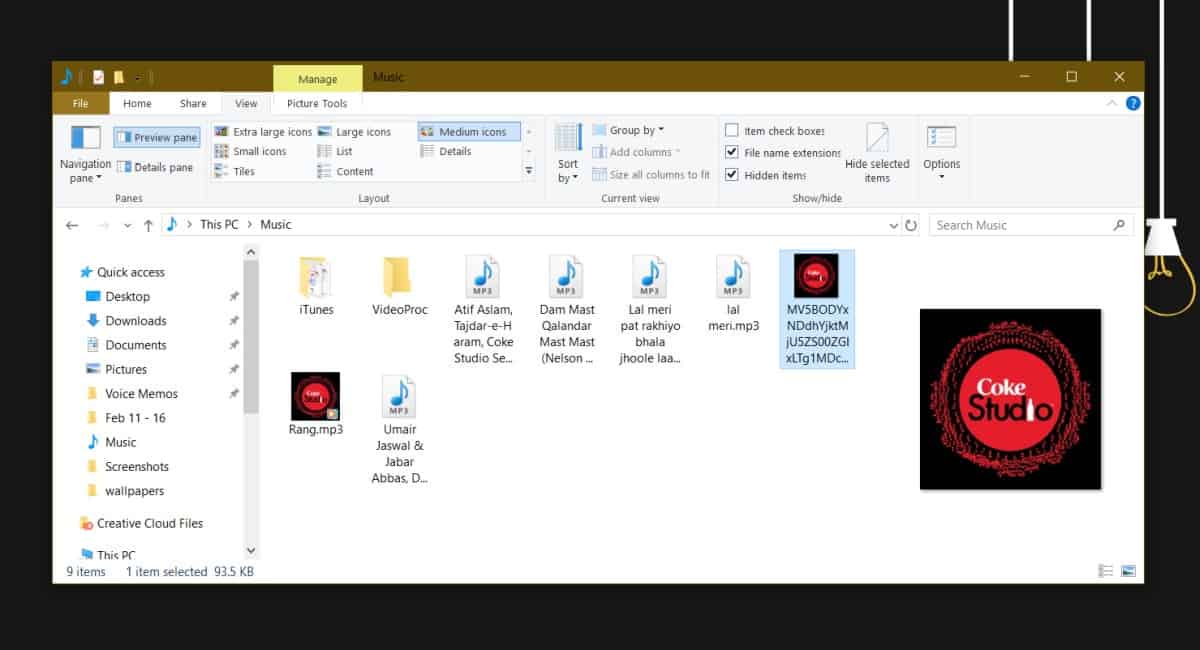The width and height of the screenshot is (1200, 650).
Task: Switch layout to Large icons
Action: 355,131
